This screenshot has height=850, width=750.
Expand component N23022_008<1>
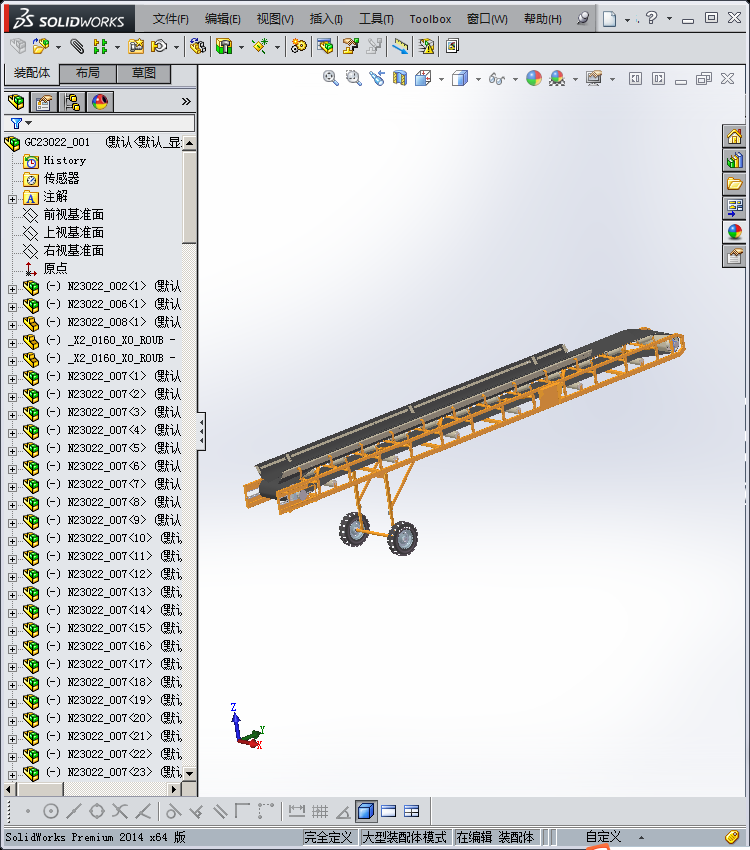pos(12,325)
